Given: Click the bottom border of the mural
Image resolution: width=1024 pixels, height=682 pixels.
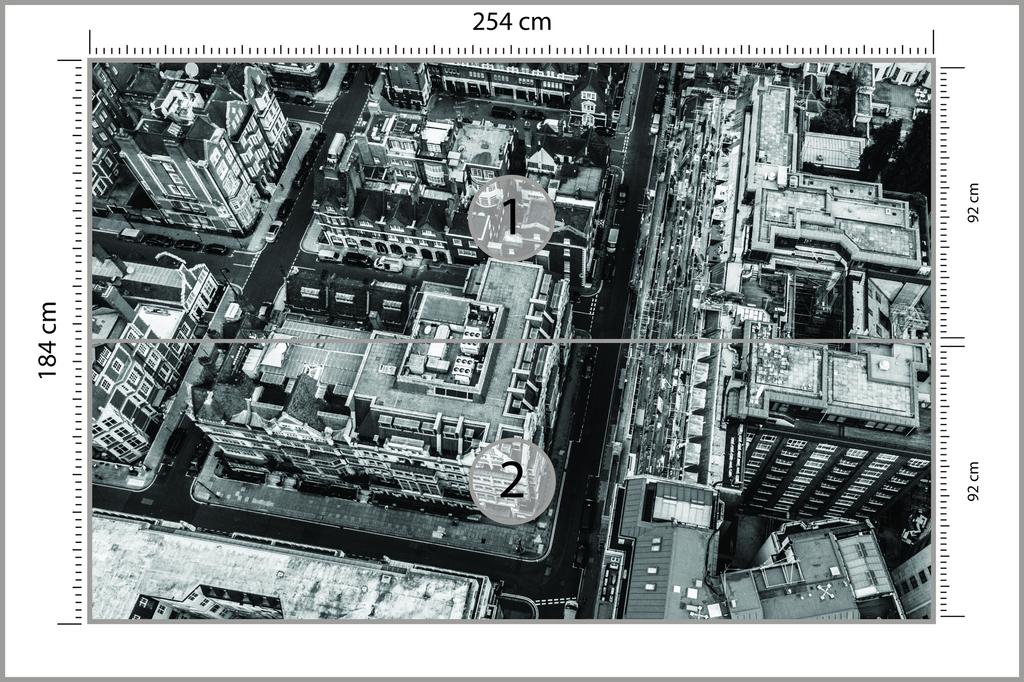Looking at the screenshot, I should (512, 622).
